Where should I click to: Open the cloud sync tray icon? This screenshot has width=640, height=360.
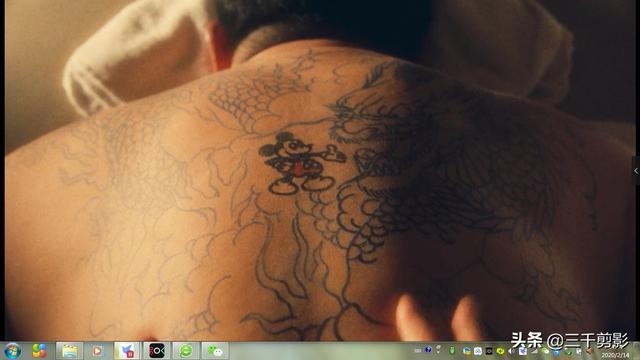[x=478, y=351]
